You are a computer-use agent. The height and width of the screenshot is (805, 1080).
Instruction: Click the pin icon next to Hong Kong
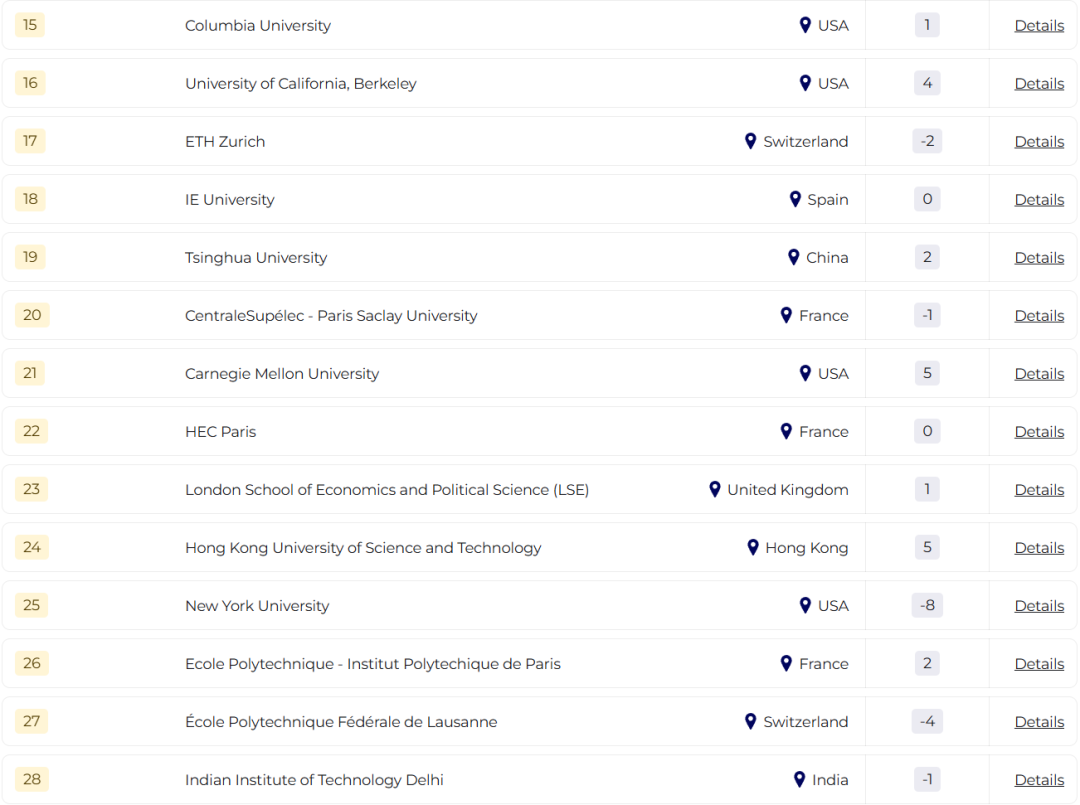pyautogui.click(x=753, y=547)
